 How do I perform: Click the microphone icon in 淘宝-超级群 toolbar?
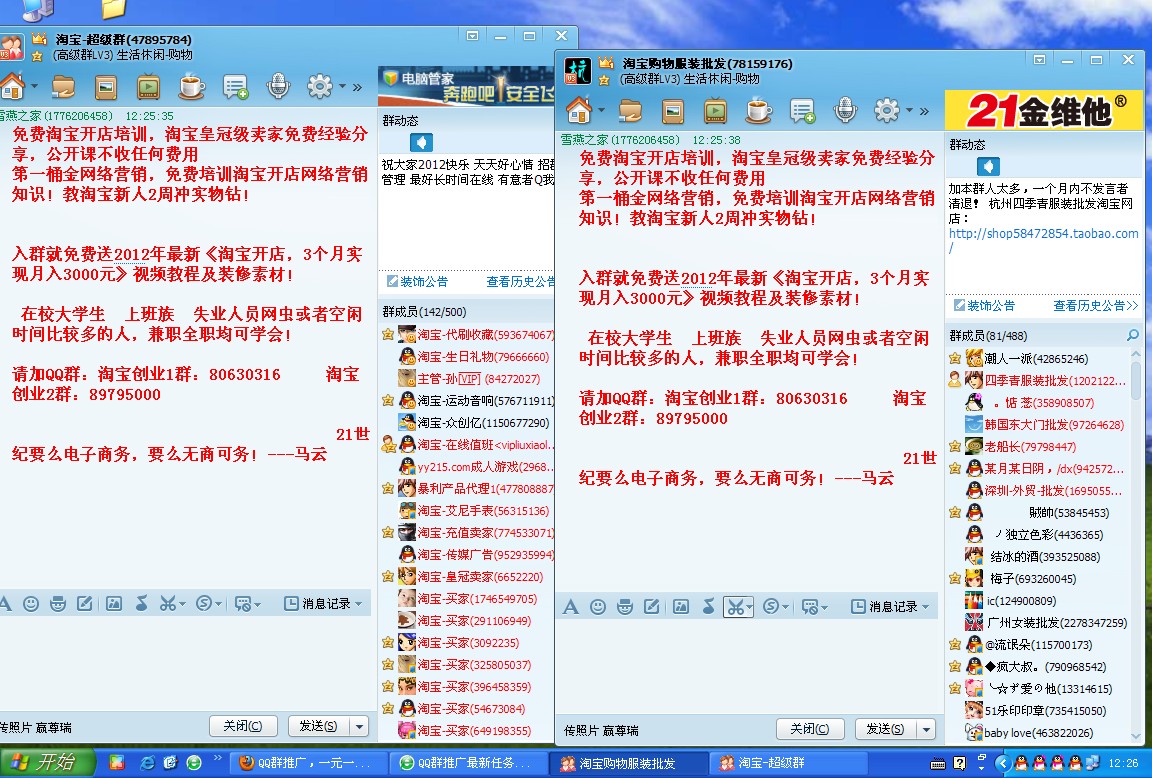click(278, 87)
